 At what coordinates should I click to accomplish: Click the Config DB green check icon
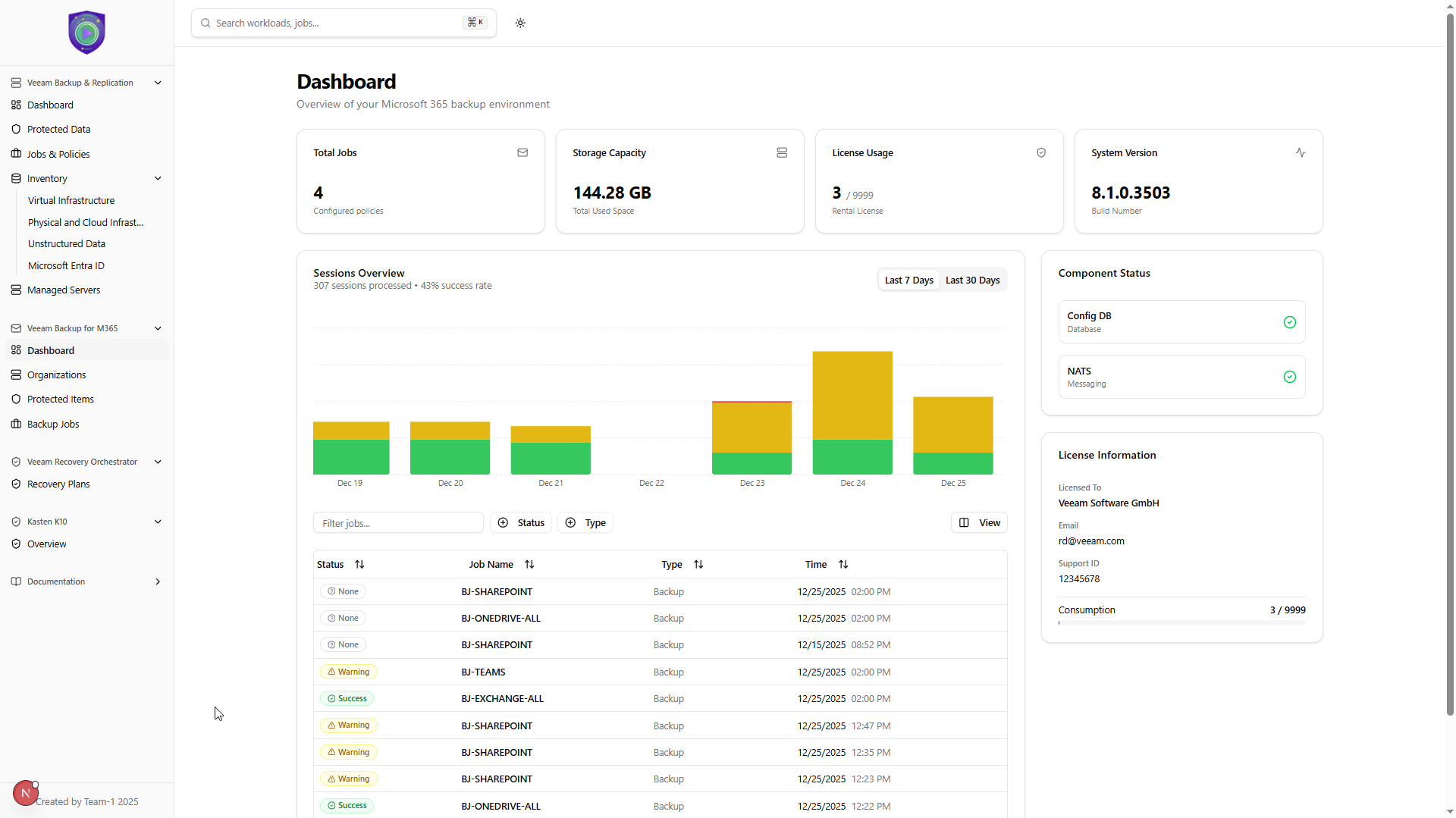pyautogui.click(x=1289, y=322)
